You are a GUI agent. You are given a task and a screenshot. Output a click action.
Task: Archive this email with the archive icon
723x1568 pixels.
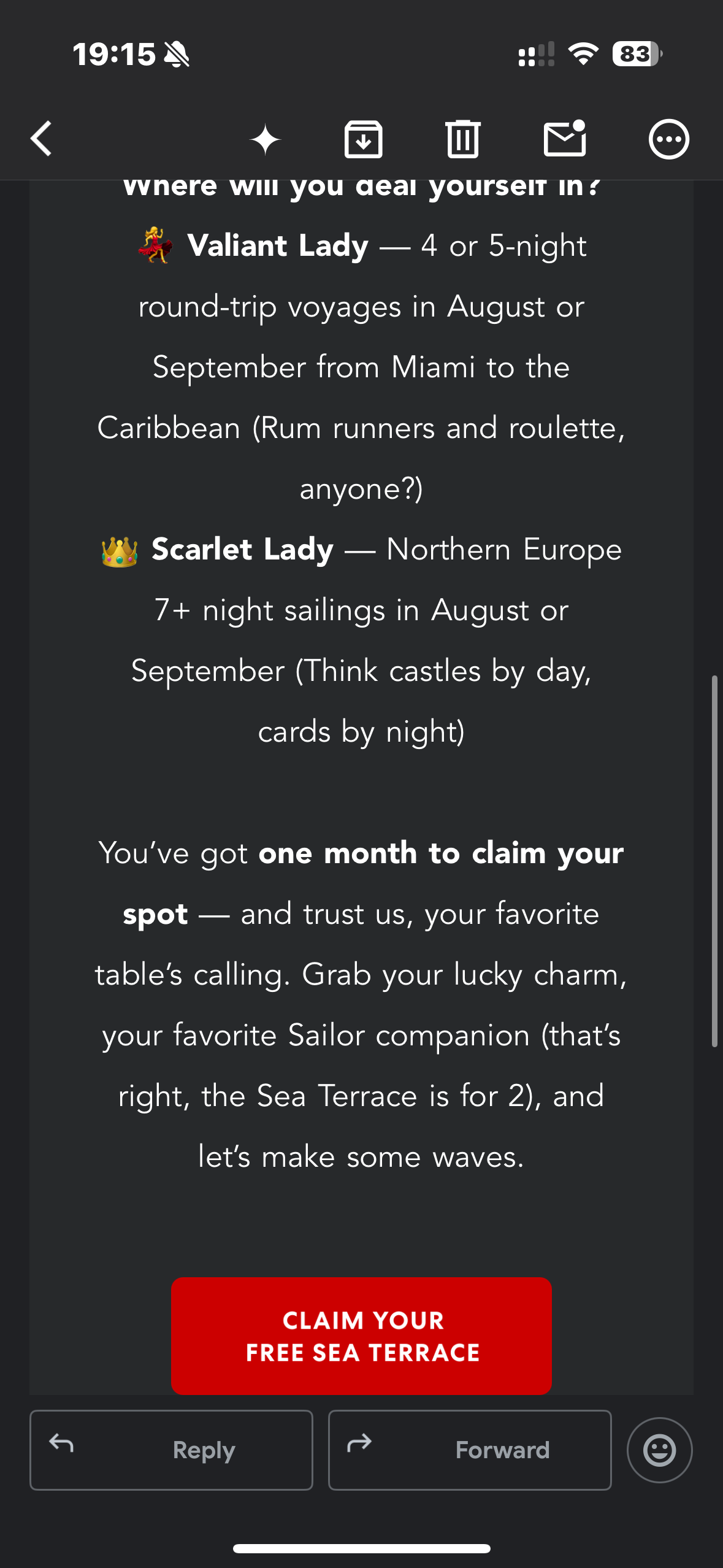click(x=363, y=139)
